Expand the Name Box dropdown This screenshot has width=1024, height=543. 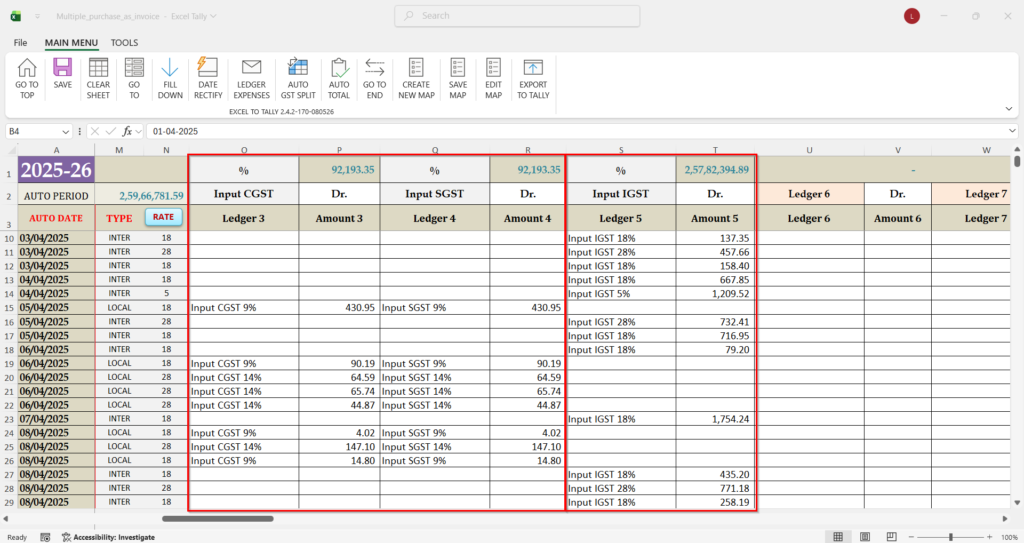pyautogui.click(x=65, y=131)
